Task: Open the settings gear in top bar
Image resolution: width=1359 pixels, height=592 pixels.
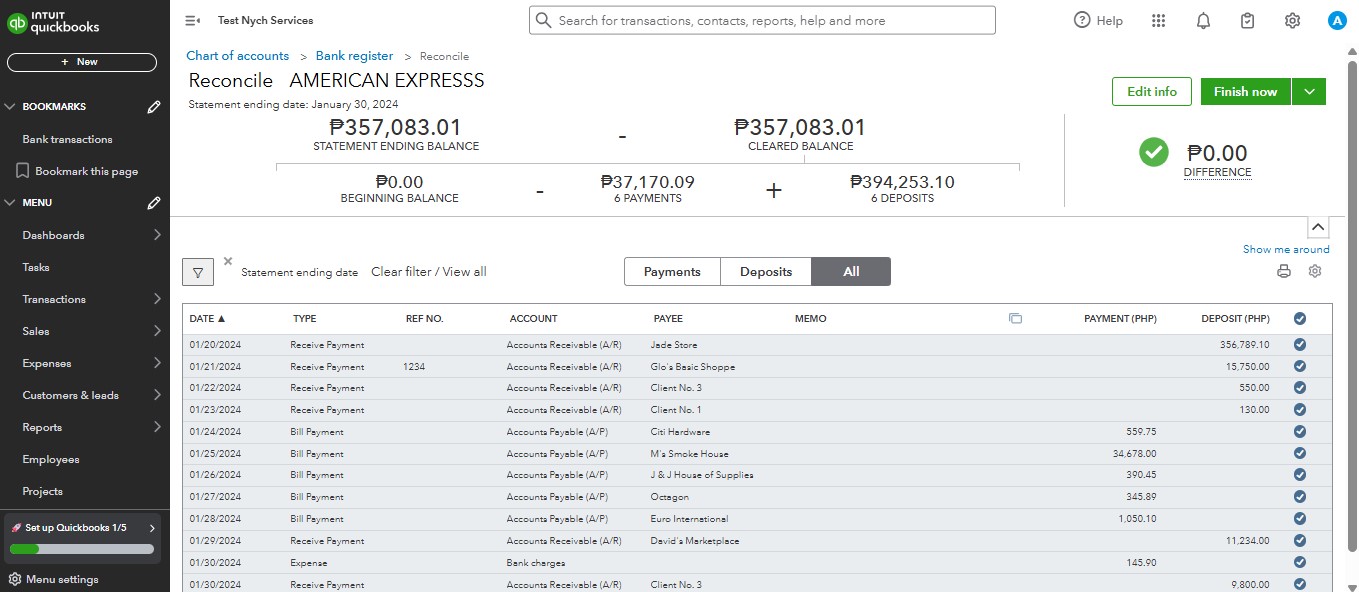Action: tap(1292, 20)
